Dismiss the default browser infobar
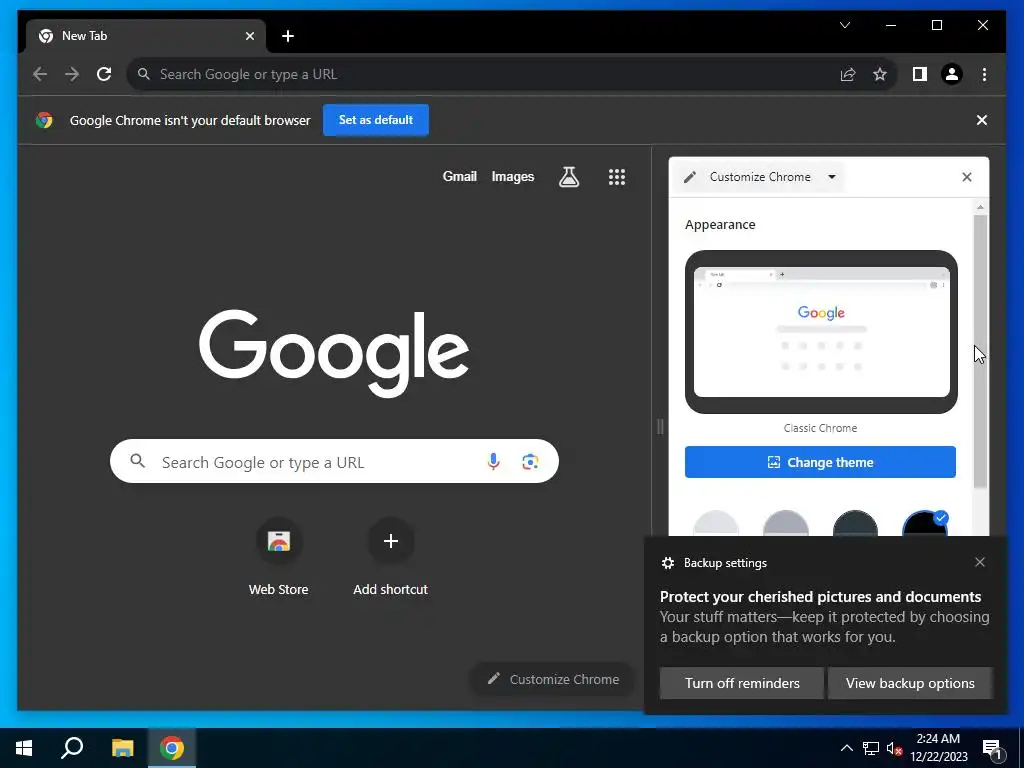This screenshot has width=1024, height=768. (982, 120)
